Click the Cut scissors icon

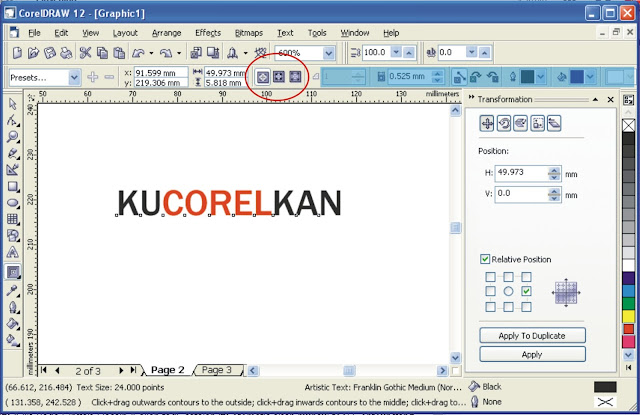pos(85,53)
